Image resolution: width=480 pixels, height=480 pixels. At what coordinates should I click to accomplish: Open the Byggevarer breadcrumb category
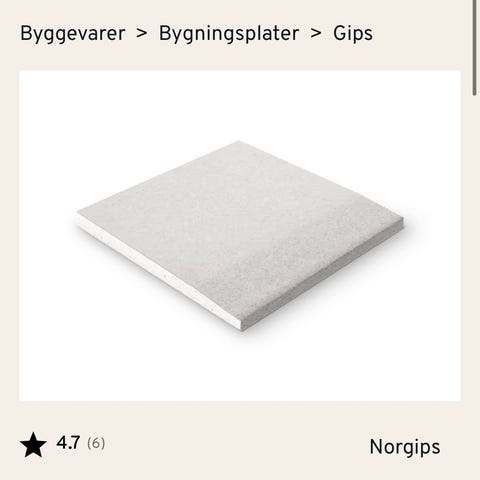[73, 34]
